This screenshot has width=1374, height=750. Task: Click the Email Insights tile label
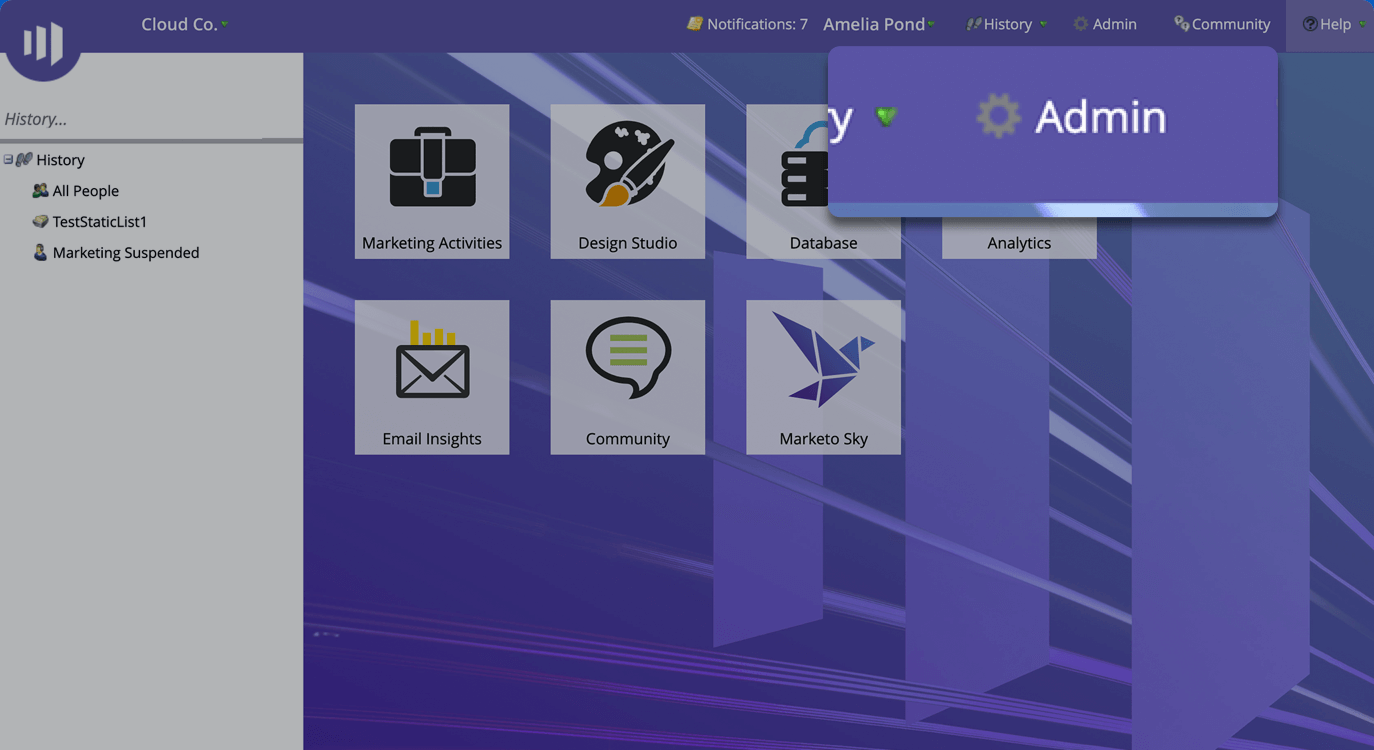coord(432,439)
